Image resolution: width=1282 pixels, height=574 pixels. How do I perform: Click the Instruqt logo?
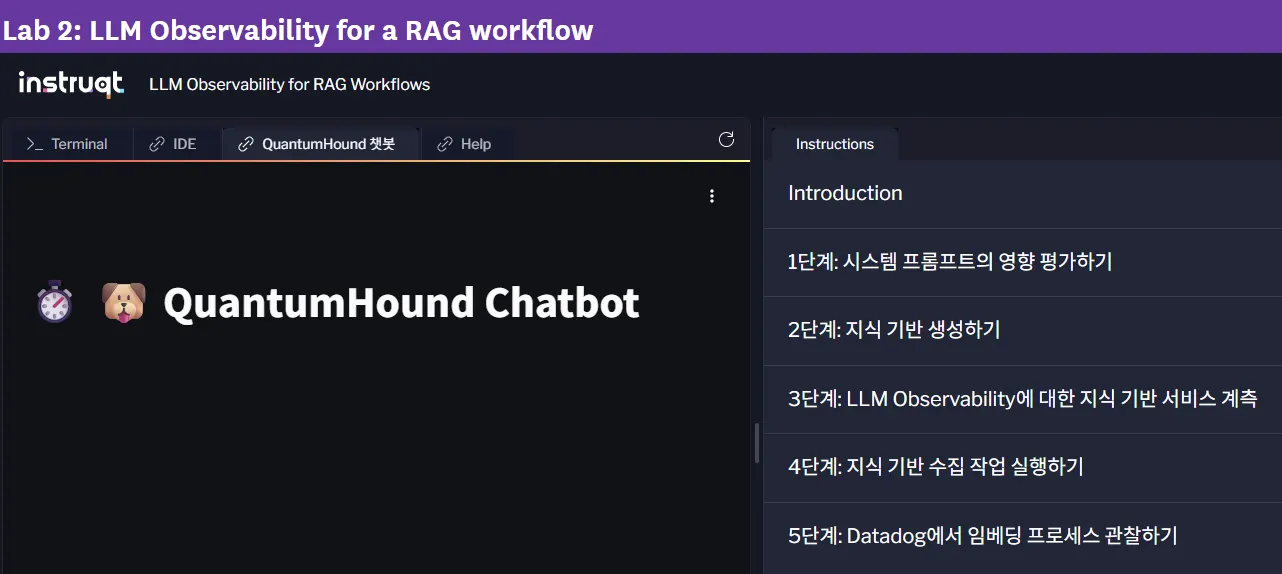click(71, 84)
